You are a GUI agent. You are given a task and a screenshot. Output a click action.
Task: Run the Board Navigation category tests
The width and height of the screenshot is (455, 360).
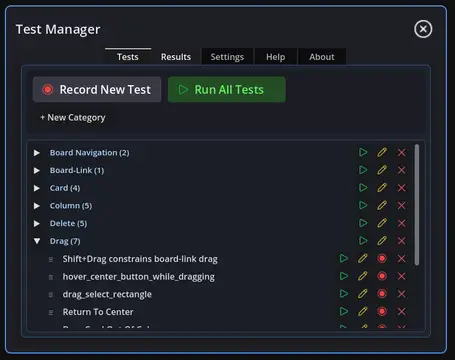click(363, 152)
